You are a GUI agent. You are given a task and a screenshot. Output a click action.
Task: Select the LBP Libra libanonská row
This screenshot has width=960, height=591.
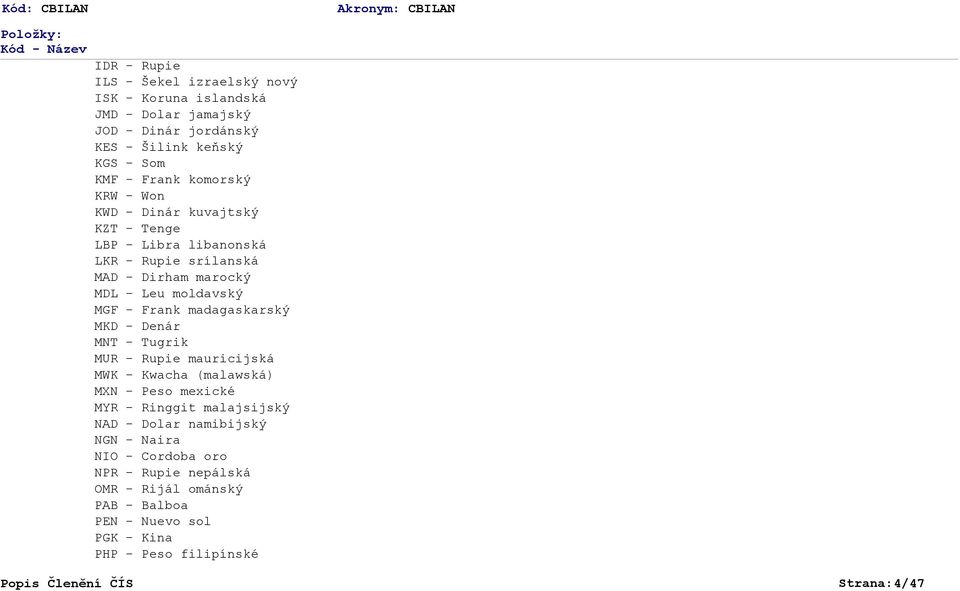[x=180, y=245]
